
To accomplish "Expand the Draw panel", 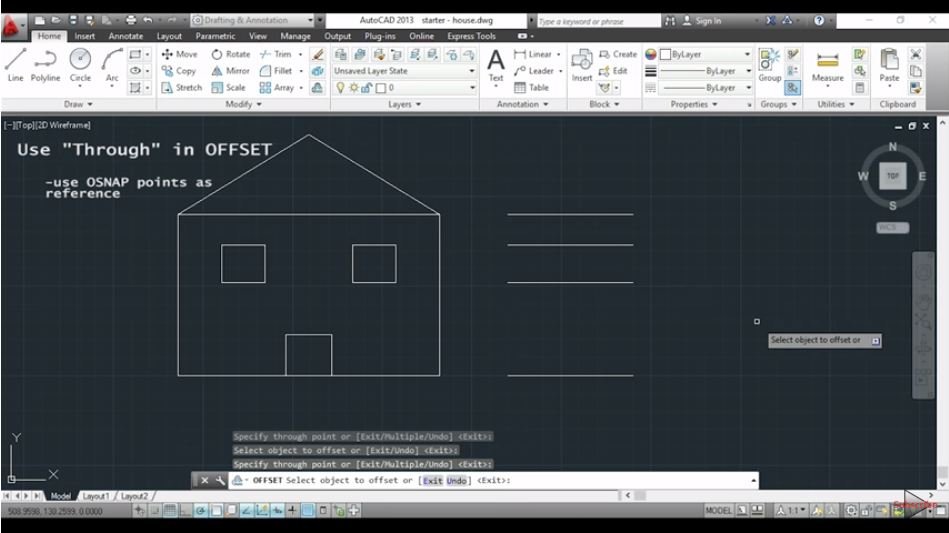I will click(x=78, y=104).
